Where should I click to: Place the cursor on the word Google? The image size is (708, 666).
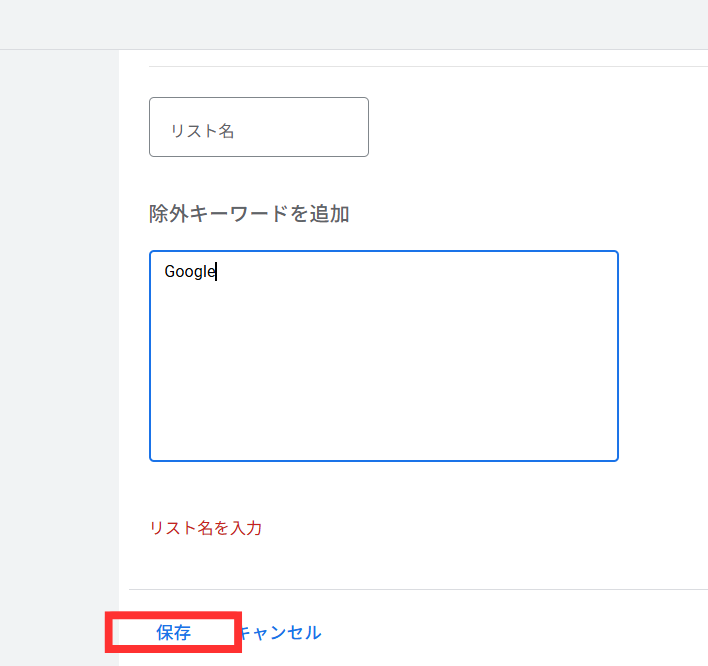190,271
